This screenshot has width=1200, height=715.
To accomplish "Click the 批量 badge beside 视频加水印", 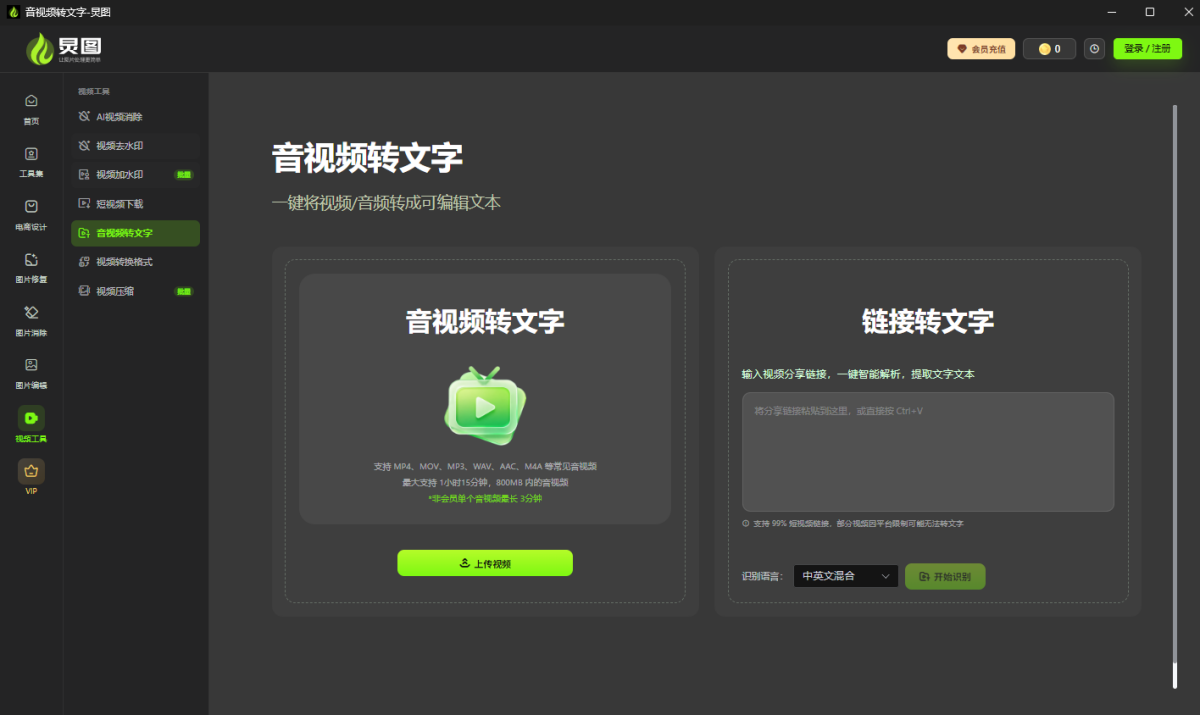I will coord(184,175).
